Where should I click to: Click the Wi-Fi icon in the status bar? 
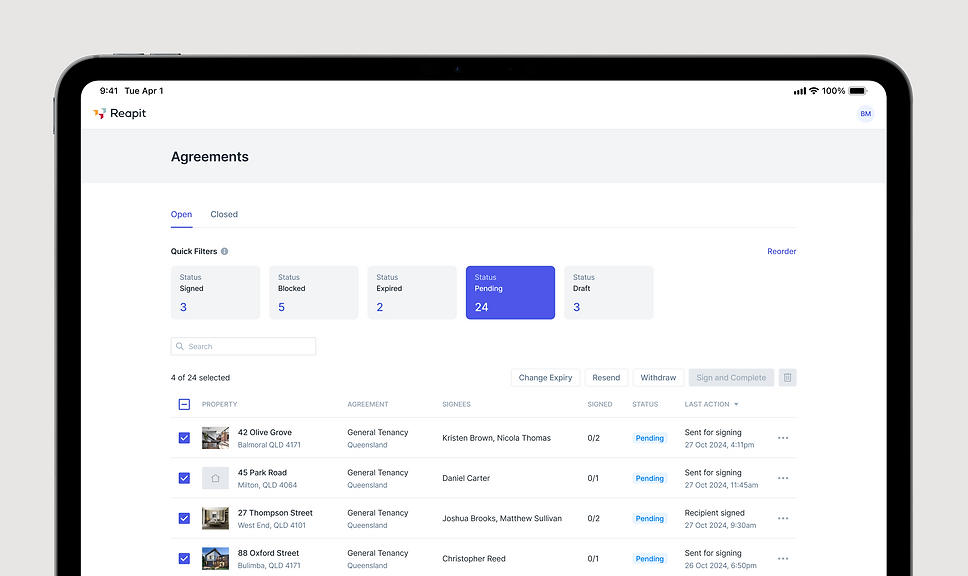tap(814, 91)
